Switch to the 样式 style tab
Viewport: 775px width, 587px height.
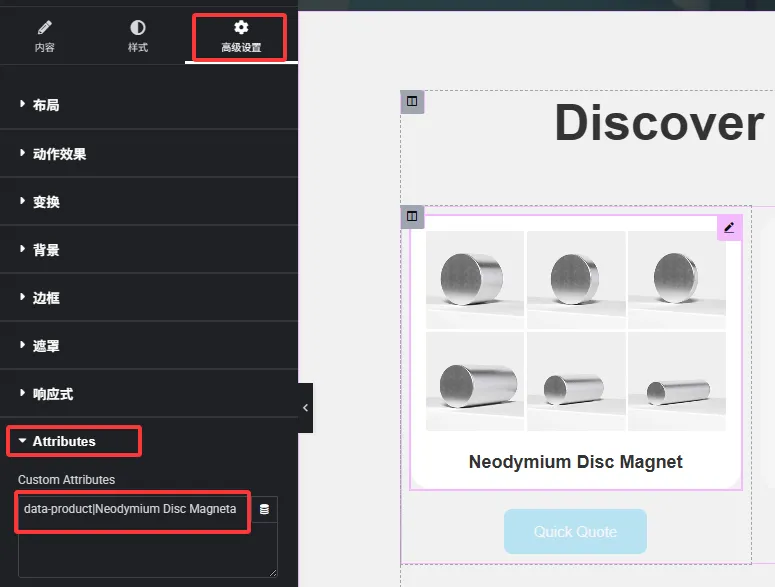(x=138, y=36)
